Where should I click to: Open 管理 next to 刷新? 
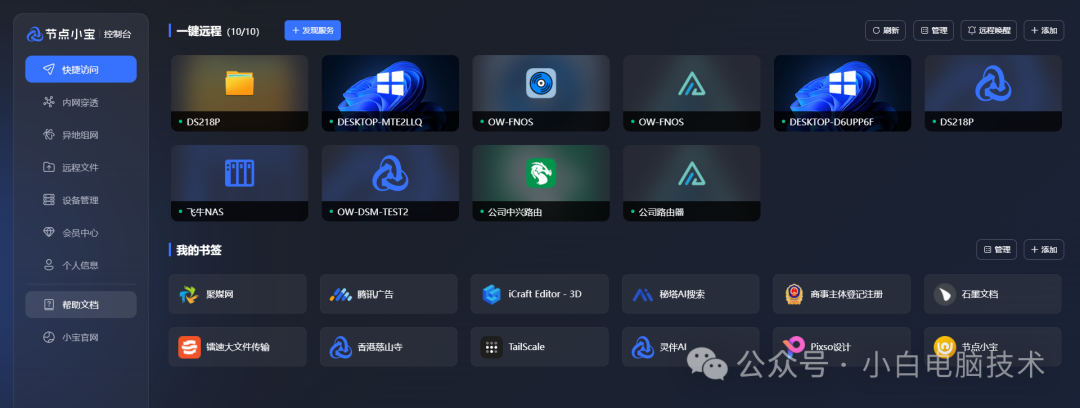coord(933,30)
